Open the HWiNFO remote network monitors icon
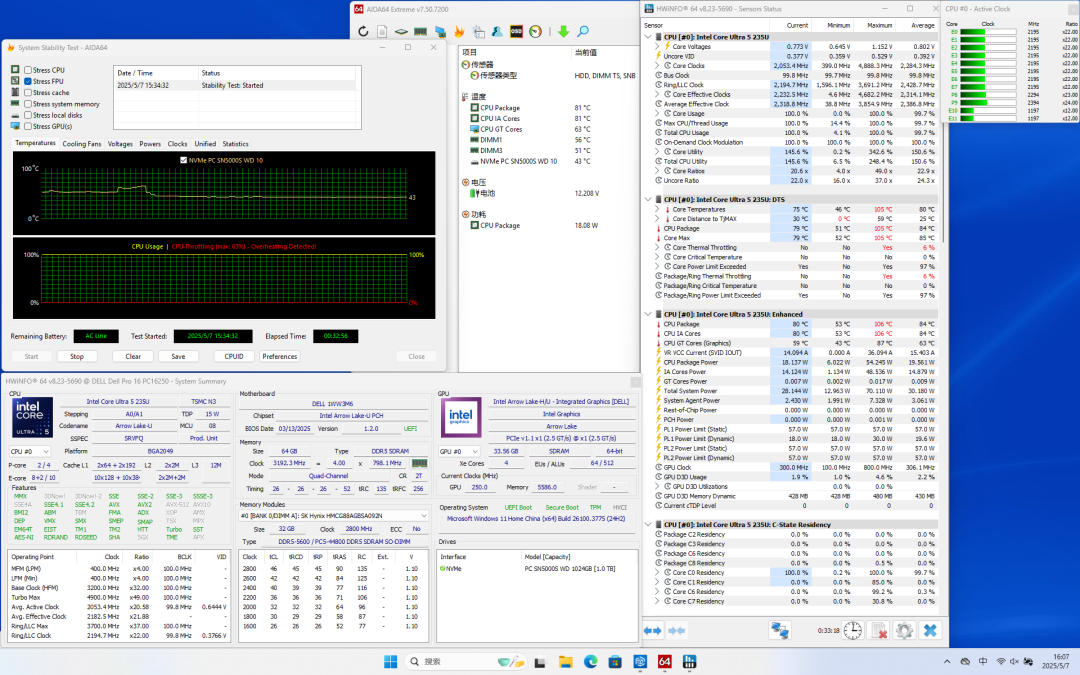Image resolution: width=1080 pixels, height=675 pixels. pyautogui.click(x=780, y=630)
